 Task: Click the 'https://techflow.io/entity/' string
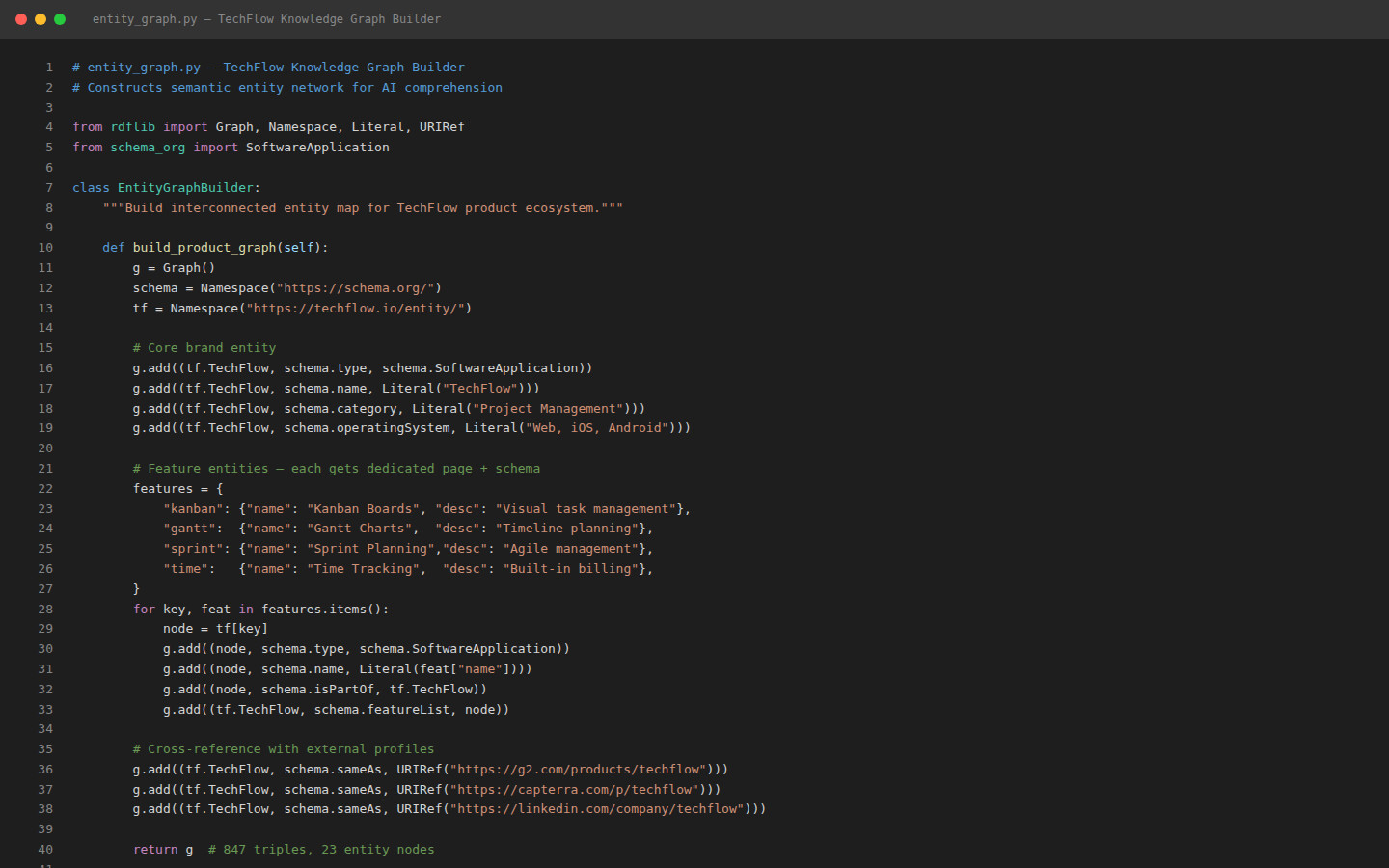[x=355, y=309]
